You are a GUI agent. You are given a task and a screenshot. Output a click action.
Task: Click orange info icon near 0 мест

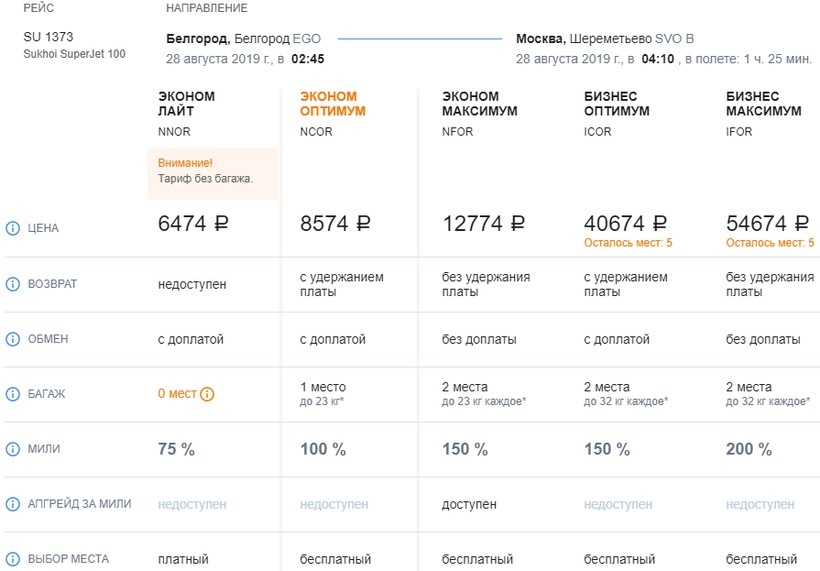pyautogui.click(x=207, y=394)
